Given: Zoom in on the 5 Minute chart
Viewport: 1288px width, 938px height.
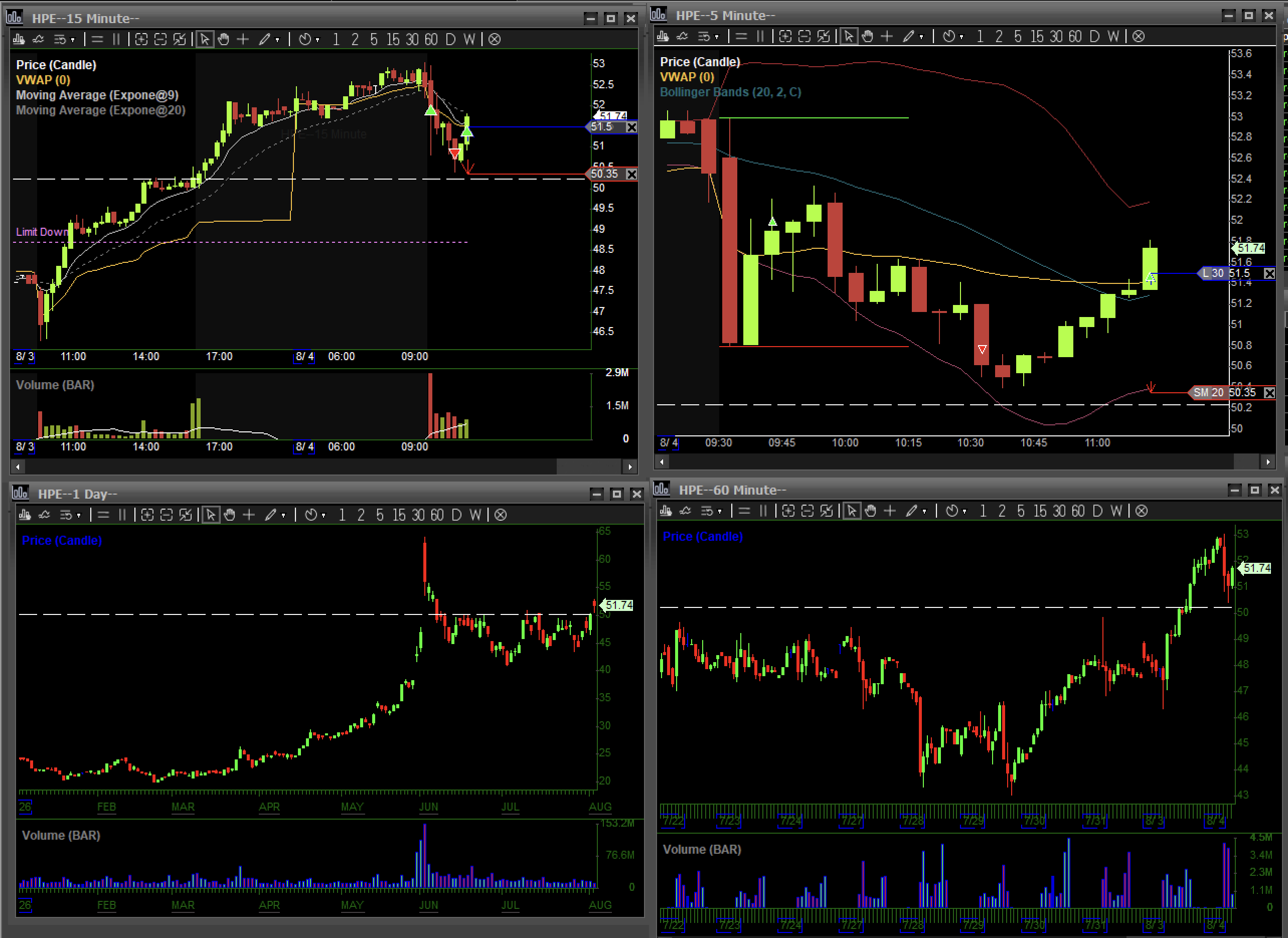Looking at the screenshot, I should pyautogui.click(x=785, y=36).
